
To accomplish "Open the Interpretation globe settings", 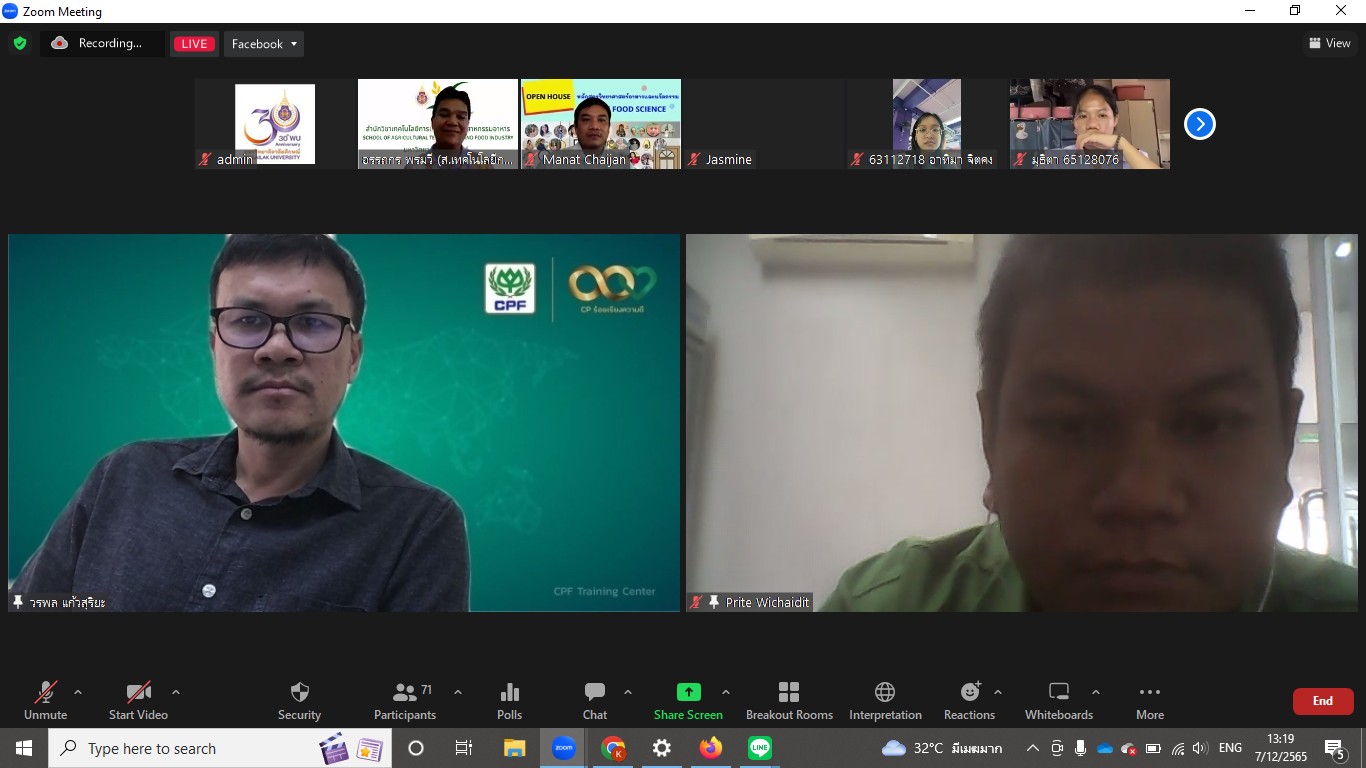I will 885,700.
